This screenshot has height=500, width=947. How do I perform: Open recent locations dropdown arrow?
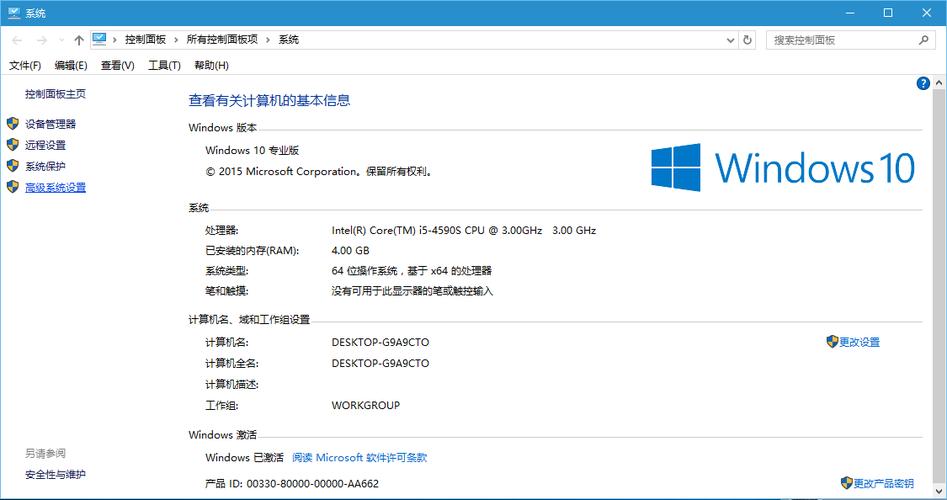point(61,40)
